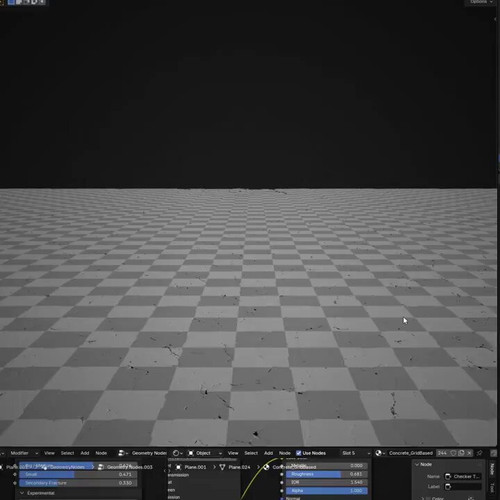This screenshot has height=500, width=500.
Task: Click the node tree browse icon before Geometry Nodes
Action: coord(123,453)
